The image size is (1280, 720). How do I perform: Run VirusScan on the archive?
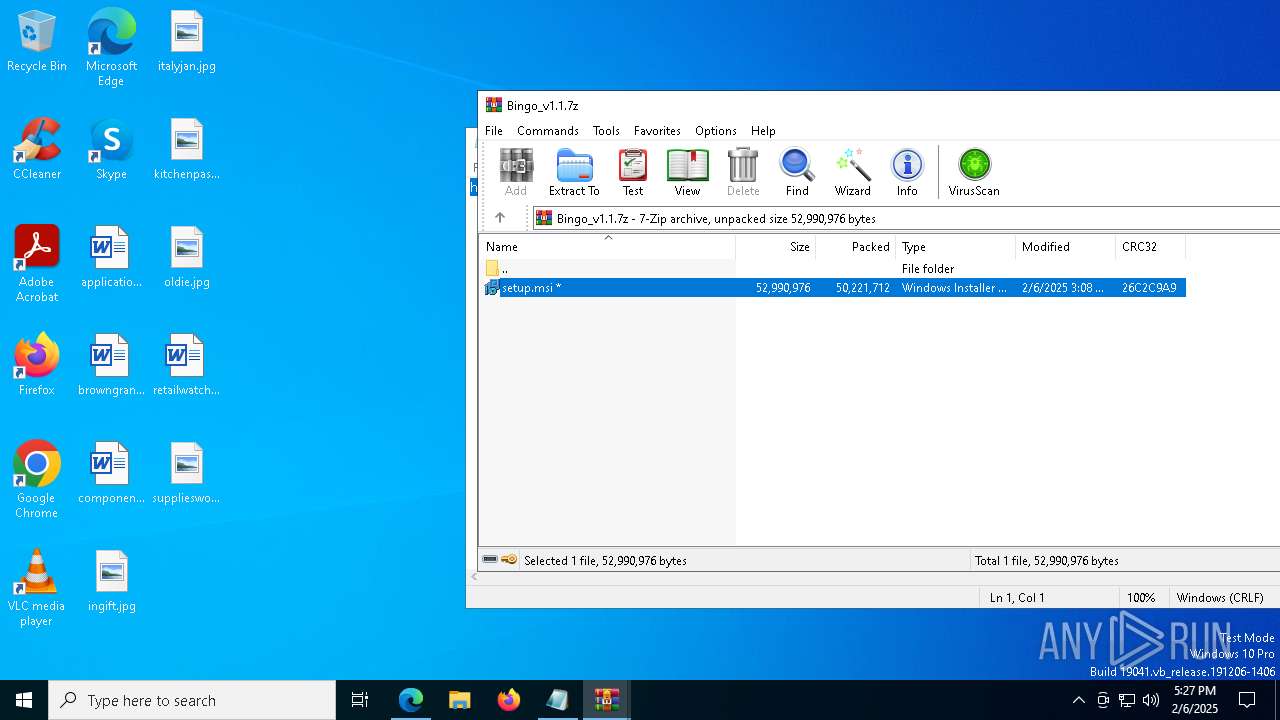[x=974, y=172]
